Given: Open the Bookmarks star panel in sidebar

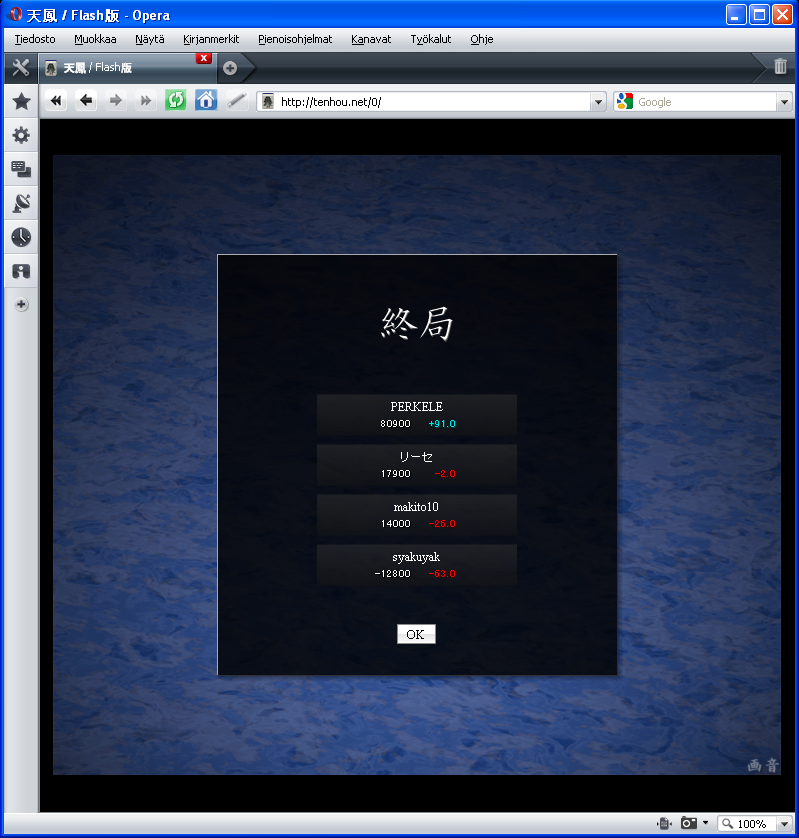Looking at the screenshot, I should pyautogui.click(x=21, y=101).
